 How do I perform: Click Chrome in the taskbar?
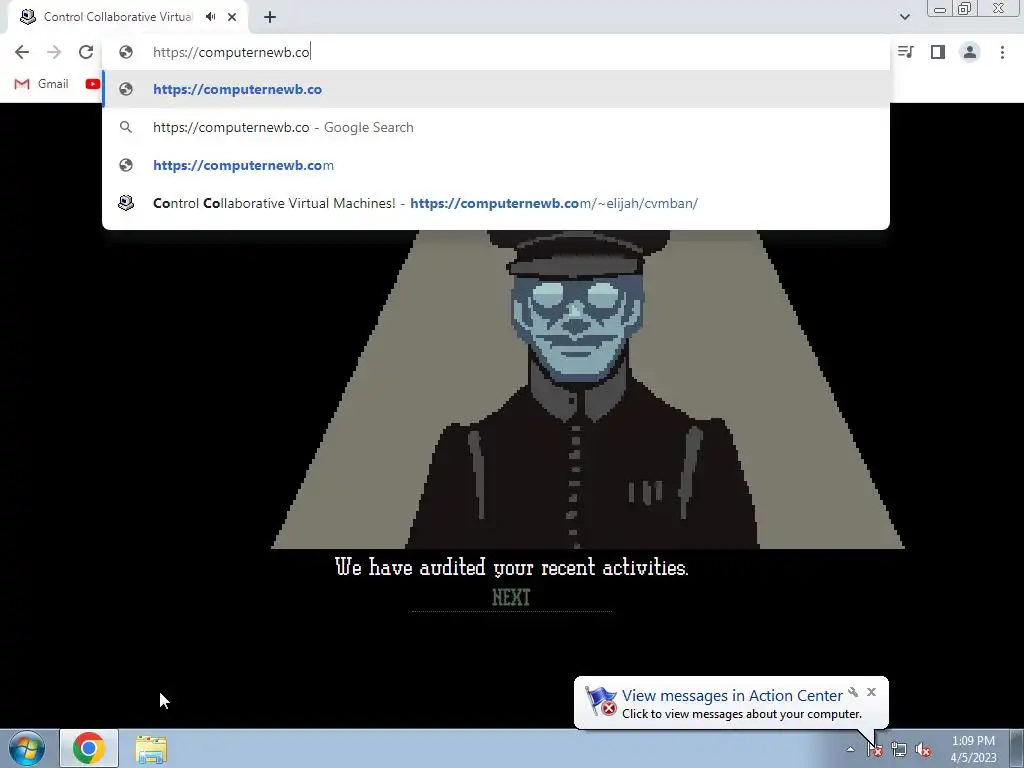pos(89,748)
